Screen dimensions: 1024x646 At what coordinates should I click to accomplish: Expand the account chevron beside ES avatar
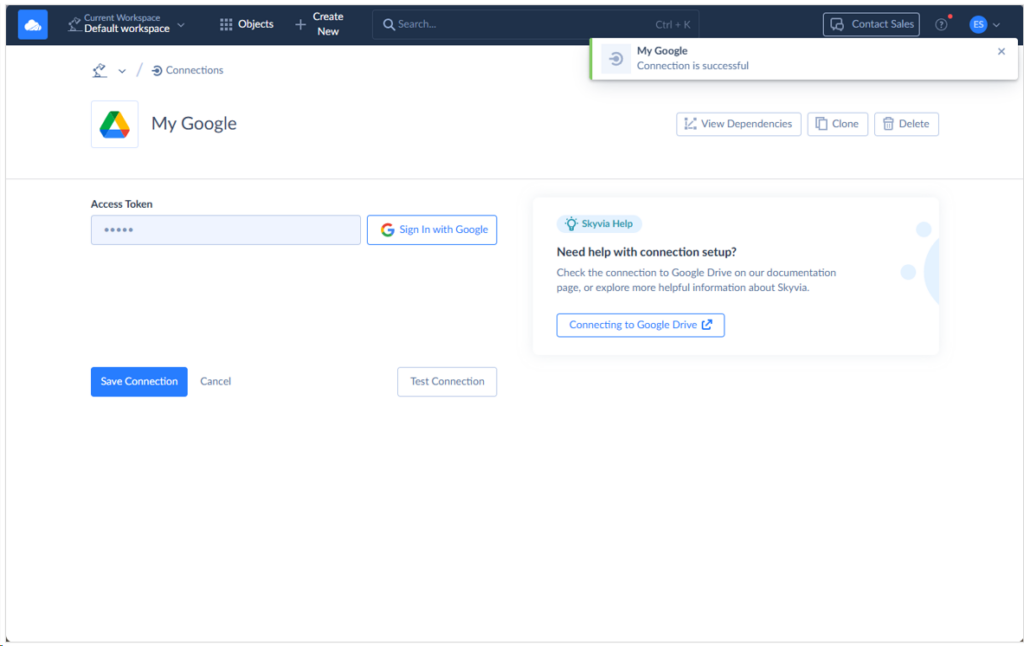point(997,25)
